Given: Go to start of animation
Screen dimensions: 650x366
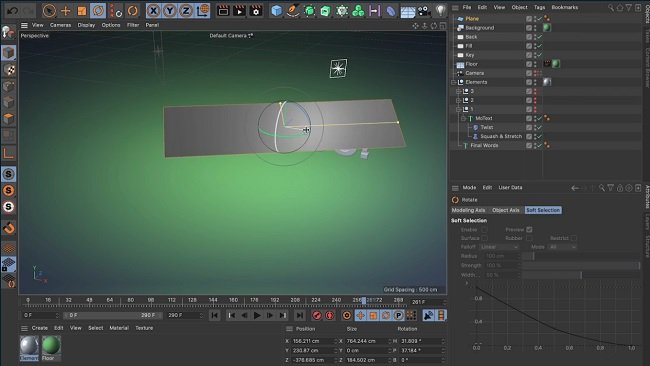Looking at the screenshot, I should [x=215, y=316].
